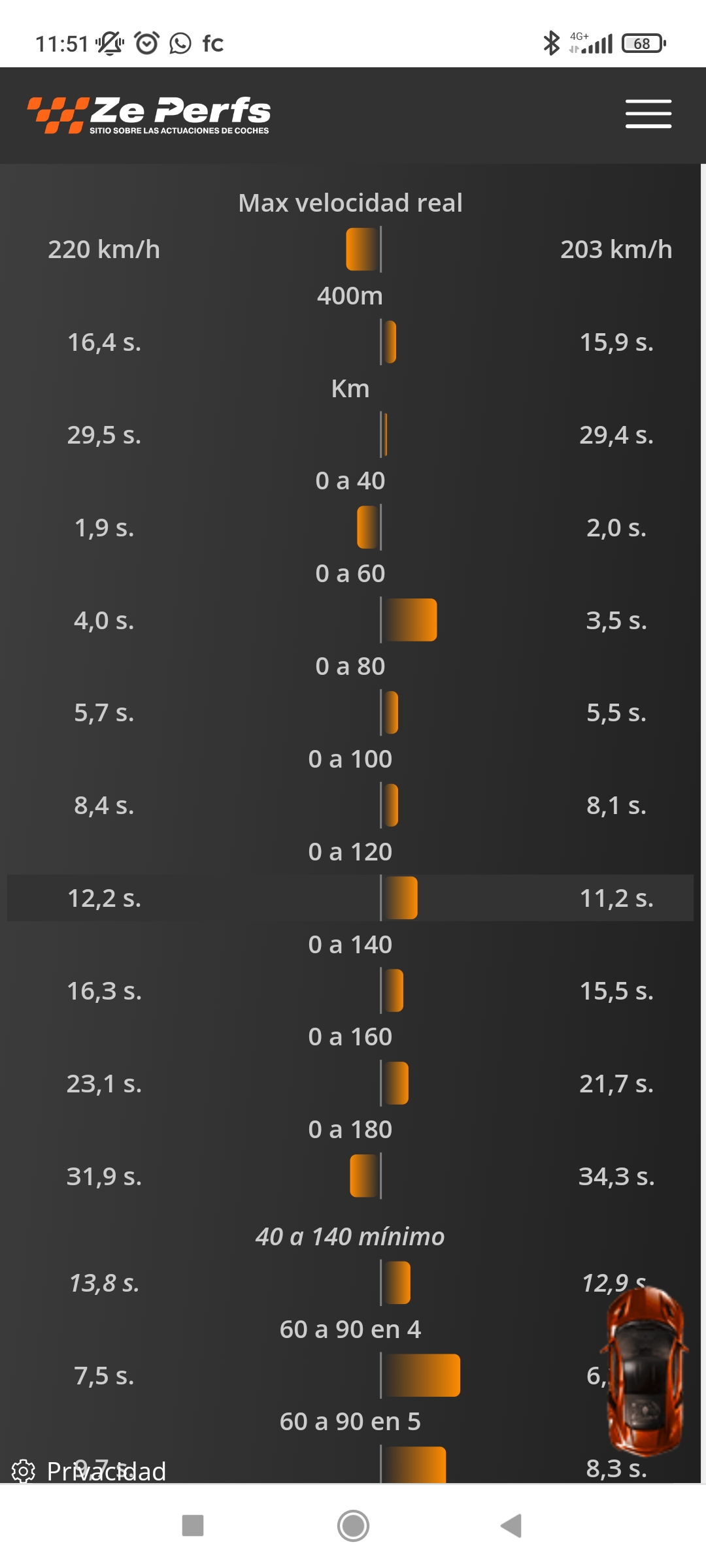The width and height of the screenshot is (706, 1568).
Task: Tap the 203 km/h top speed value
Action: [x=616, y=250]
